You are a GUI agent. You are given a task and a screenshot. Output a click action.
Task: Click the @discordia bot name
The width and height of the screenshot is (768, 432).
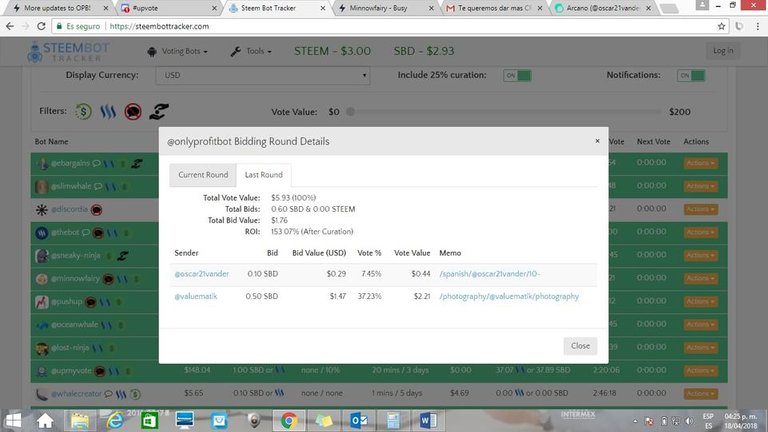[69, 209]
